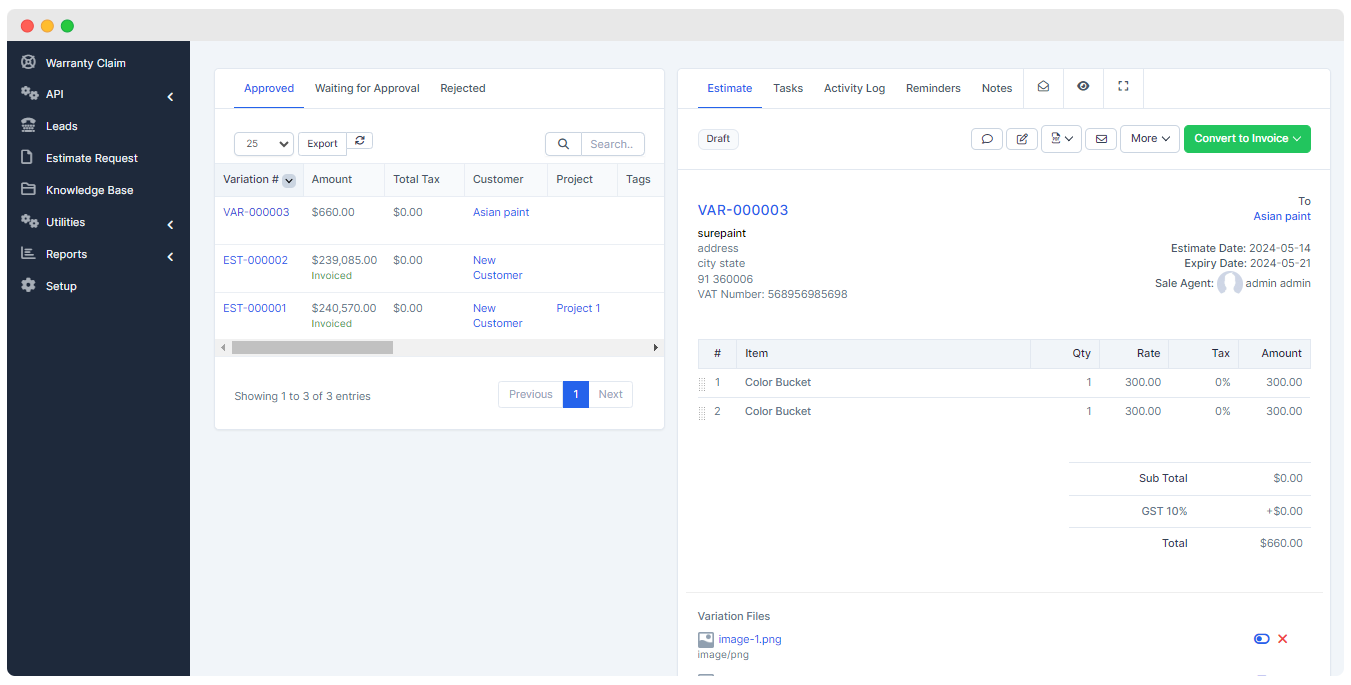Screen dimensions: 1351x685
Task: Open the PDF options dropdown
Action: click(1061, 139)
